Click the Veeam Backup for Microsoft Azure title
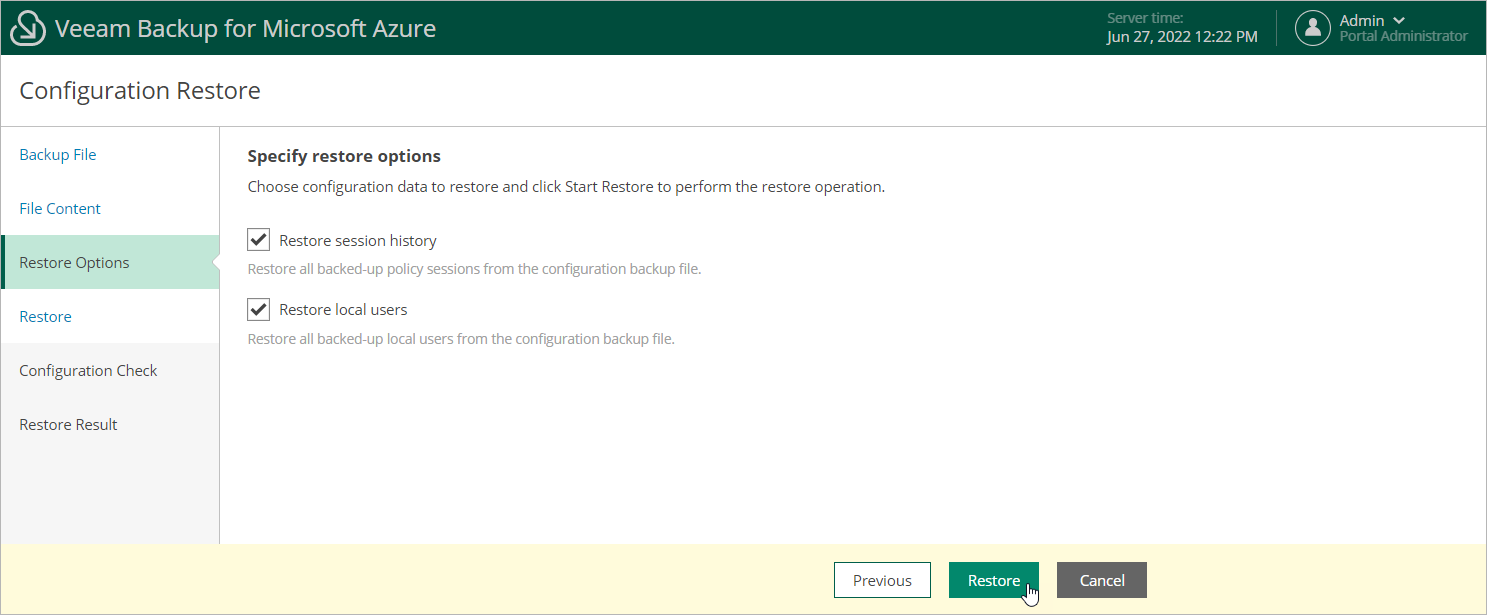This screenshot has height=615, width=1487. [x=245, y=28]
